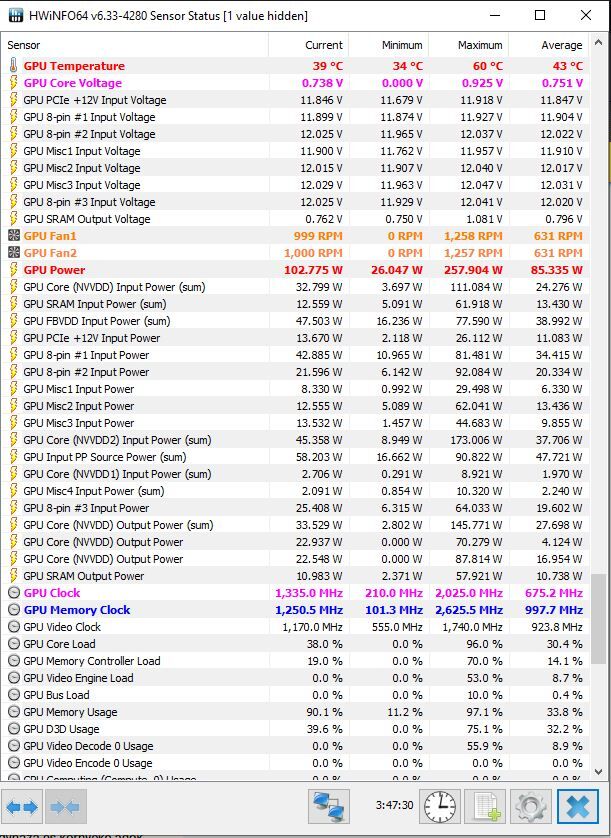
Task: Click the GPU Memory Clock gauge icon
Action: 14,610
